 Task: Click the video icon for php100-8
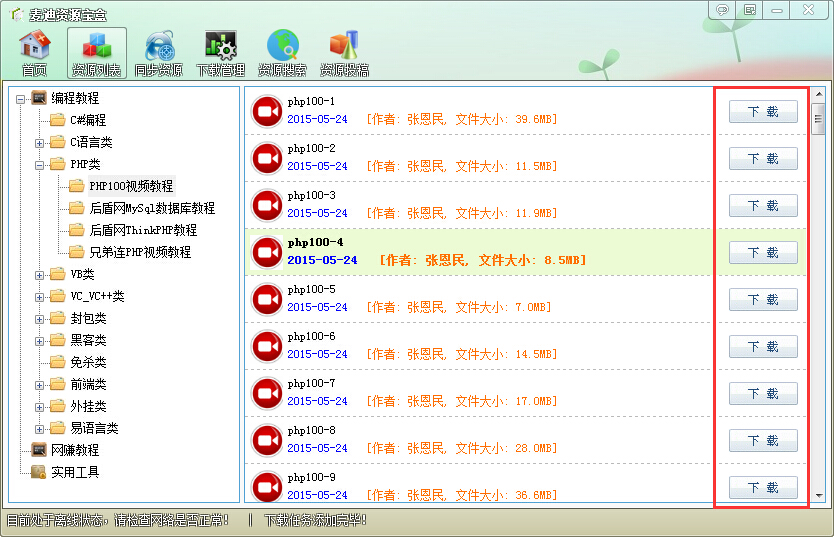266,440
